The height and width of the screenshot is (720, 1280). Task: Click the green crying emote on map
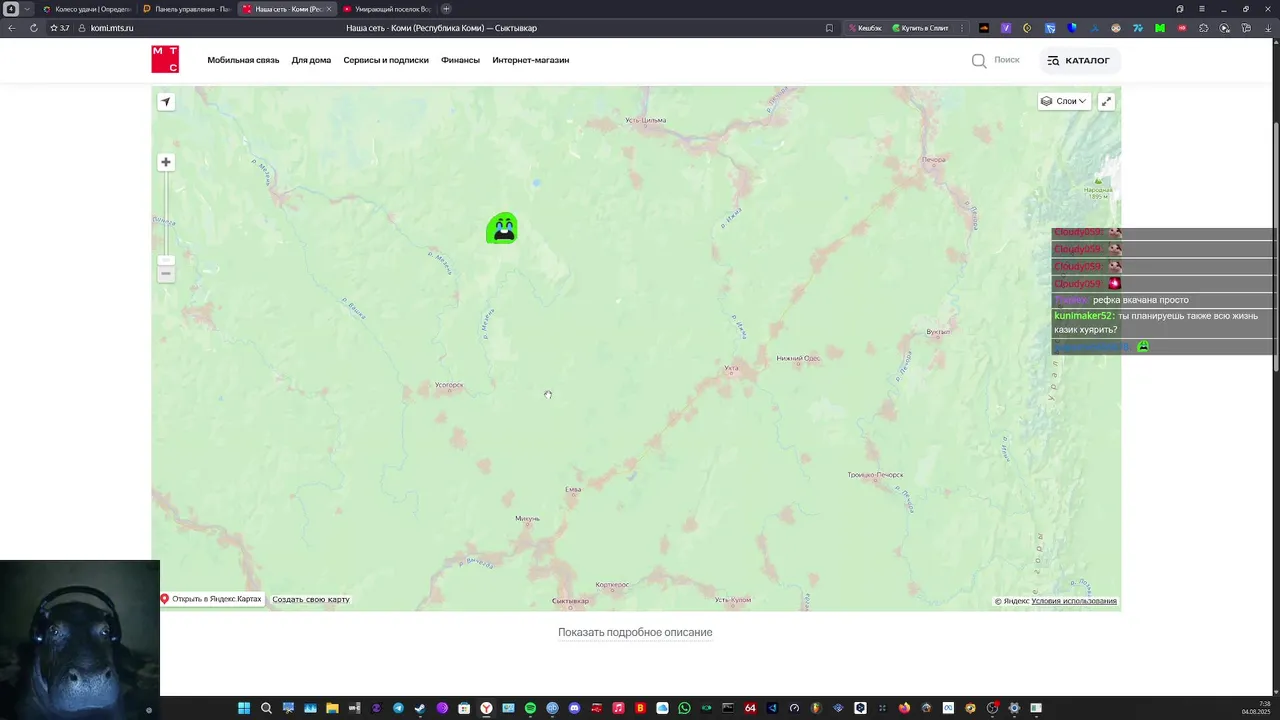(x=502, y=228)
